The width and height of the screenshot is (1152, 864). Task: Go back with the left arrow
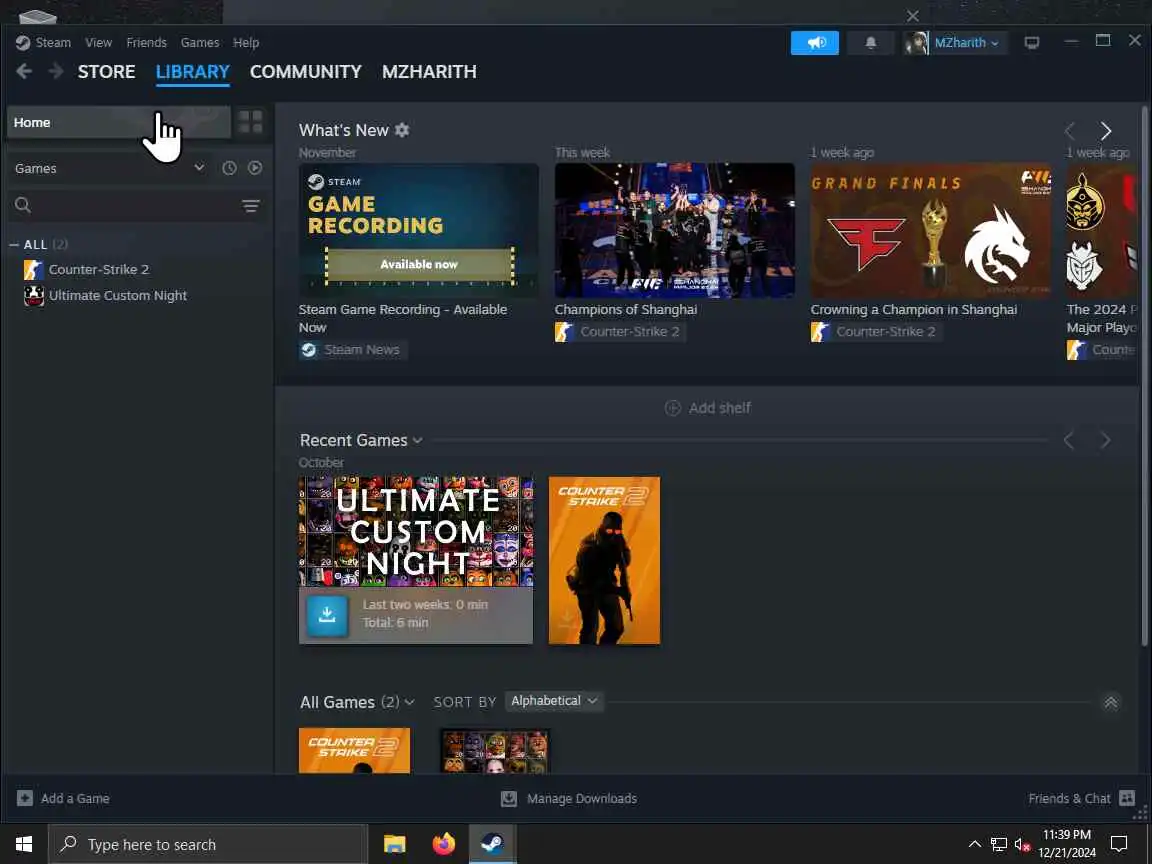(x=24, y=71)
